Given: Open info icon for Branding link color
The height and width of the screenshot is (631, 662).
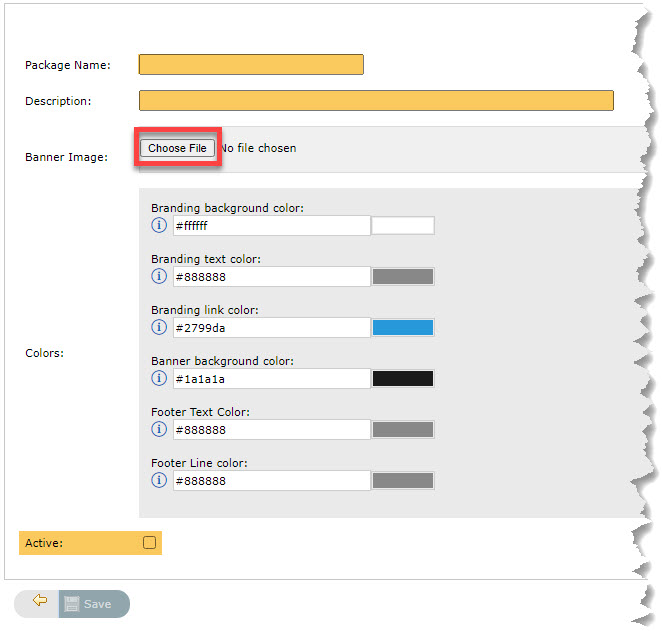Looking at the screenshot, I should (x=159, y=327).
